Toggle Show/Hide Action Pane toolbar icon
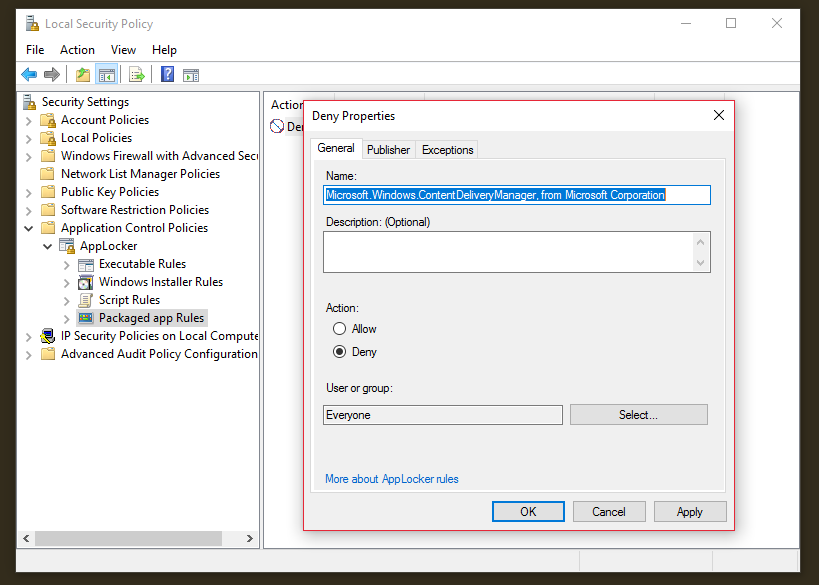 click(x=191, y=75)
